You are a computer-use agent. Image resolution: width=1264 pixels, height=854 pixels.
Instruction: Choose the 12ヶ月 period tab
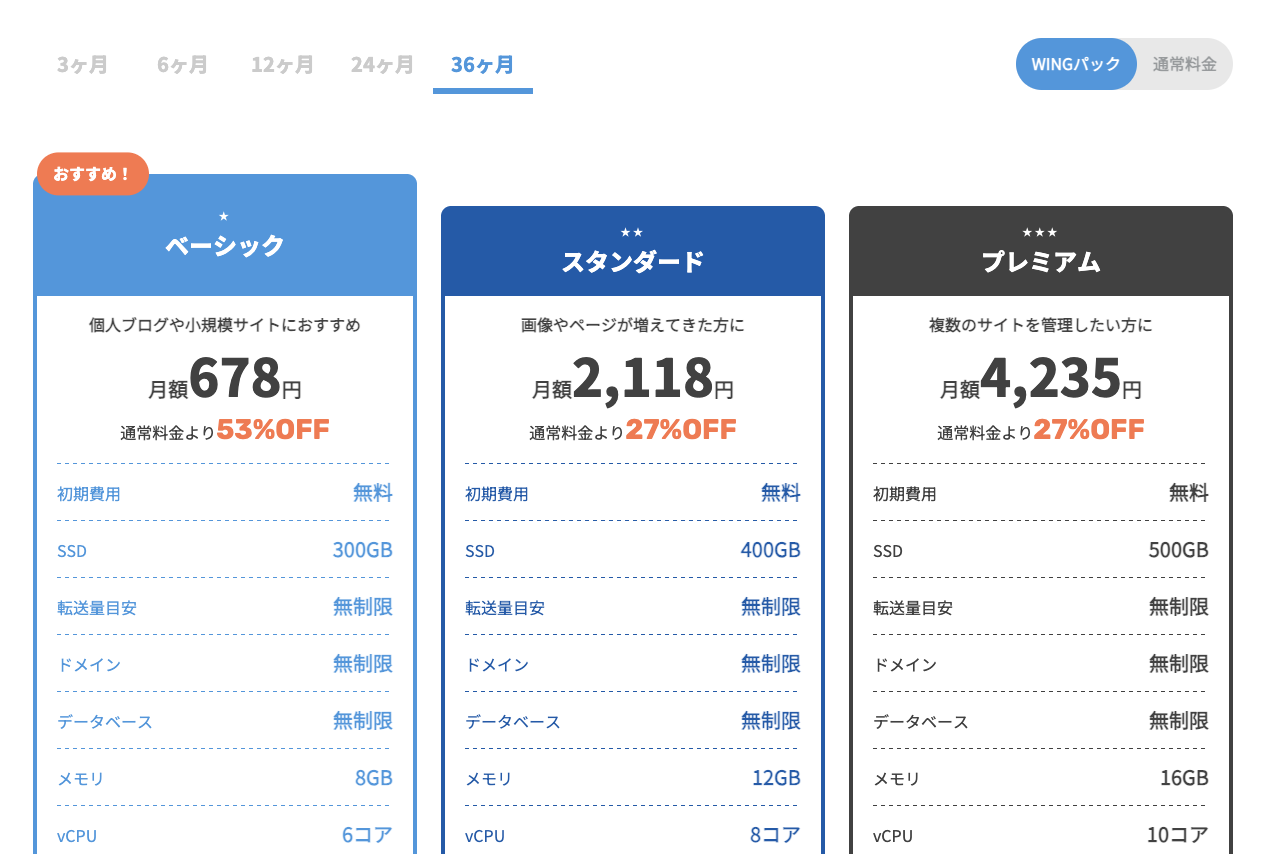282,65
